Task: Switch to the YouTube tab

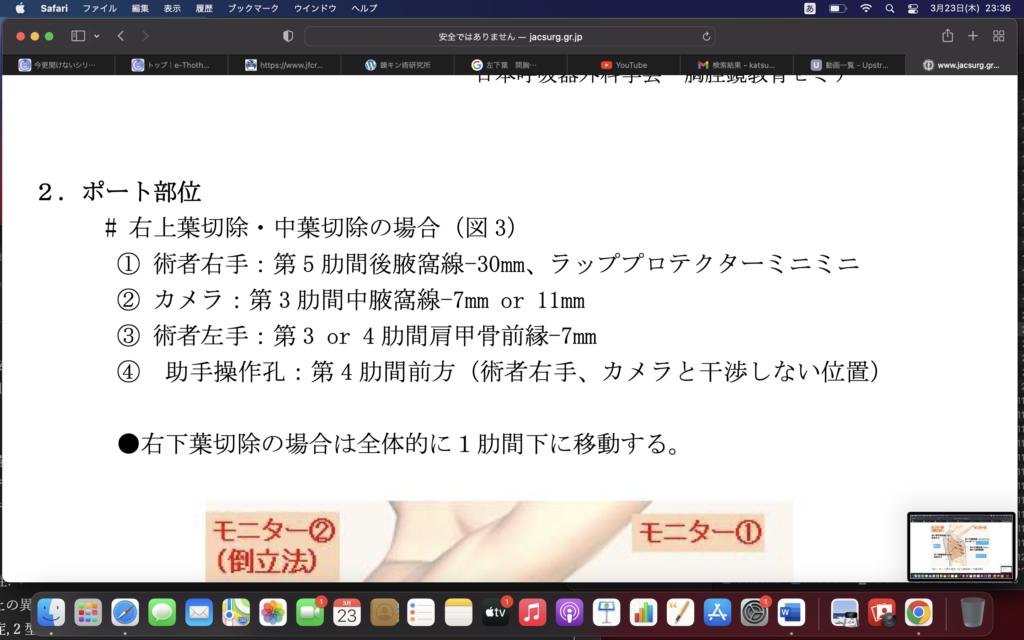Action: [x=630, y=65]
